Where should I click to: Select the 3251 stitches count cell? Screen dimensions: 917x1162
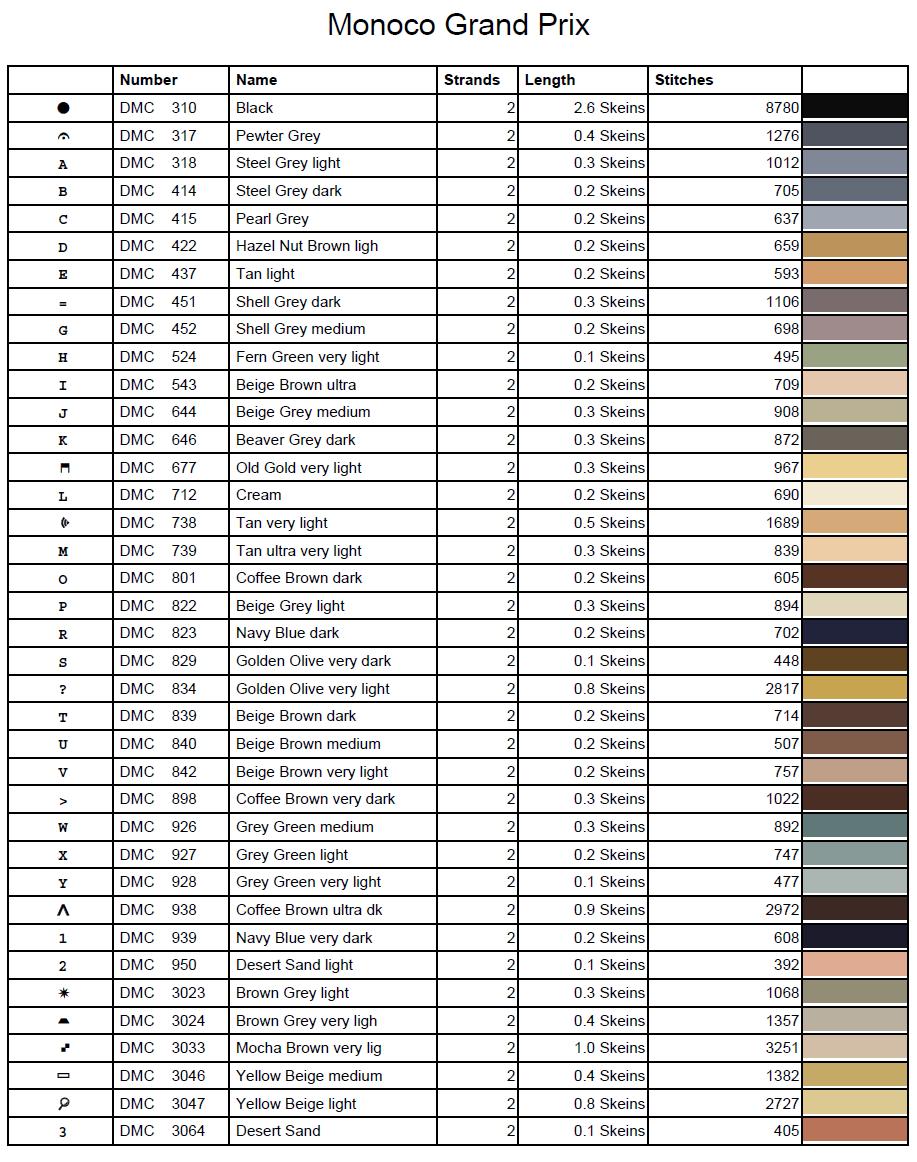click(x=781, y=1048)
